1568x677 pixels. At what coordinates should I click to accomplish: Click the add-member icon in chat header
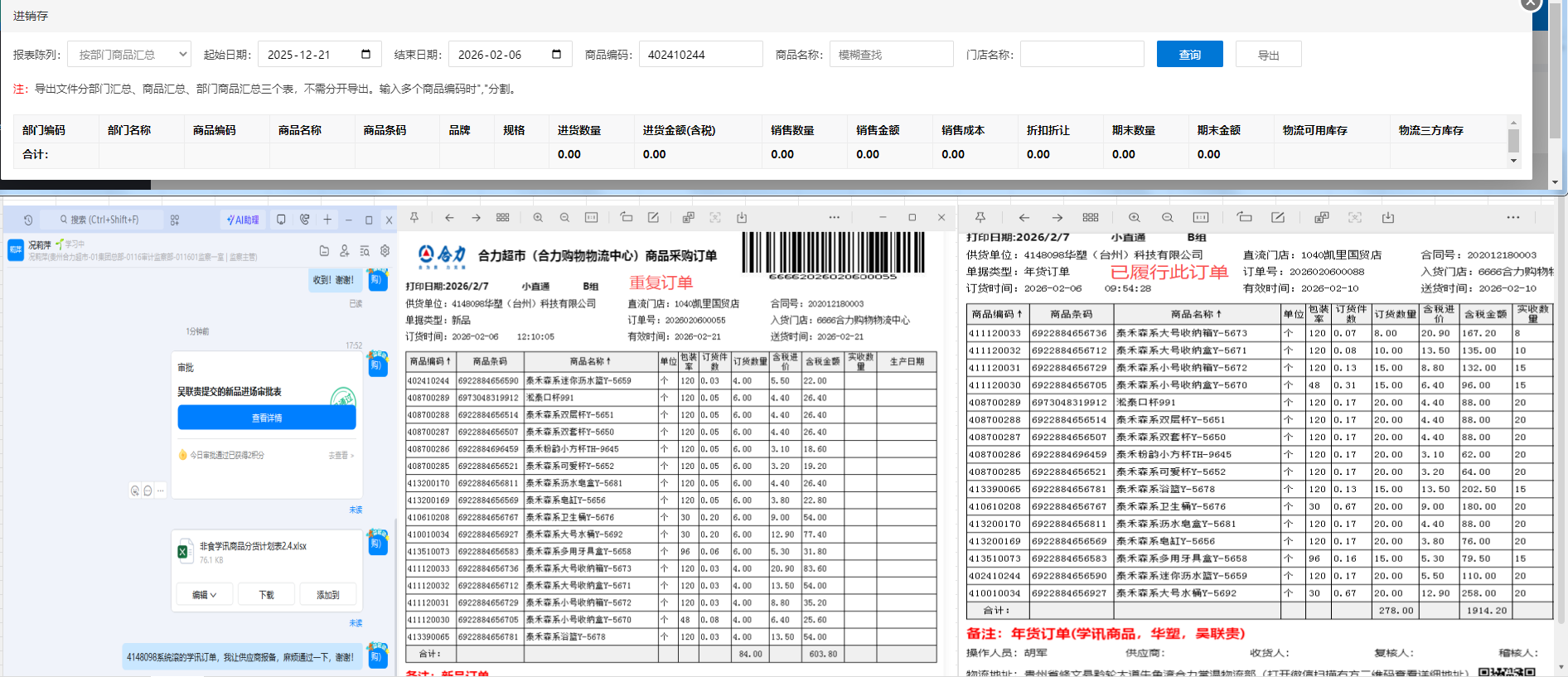344,250
